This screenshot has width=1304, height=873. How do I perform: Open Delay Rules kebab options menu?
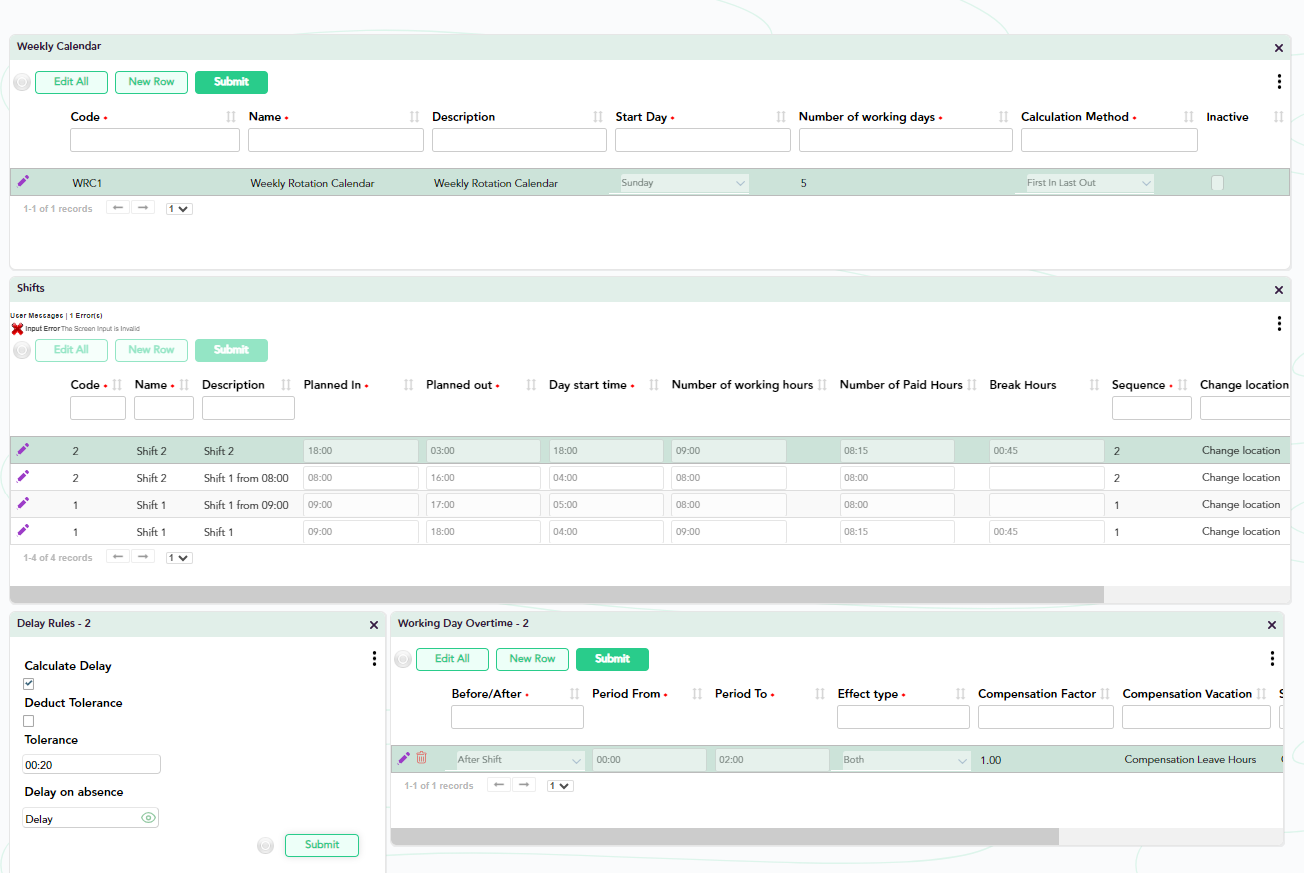coord(374,658)
